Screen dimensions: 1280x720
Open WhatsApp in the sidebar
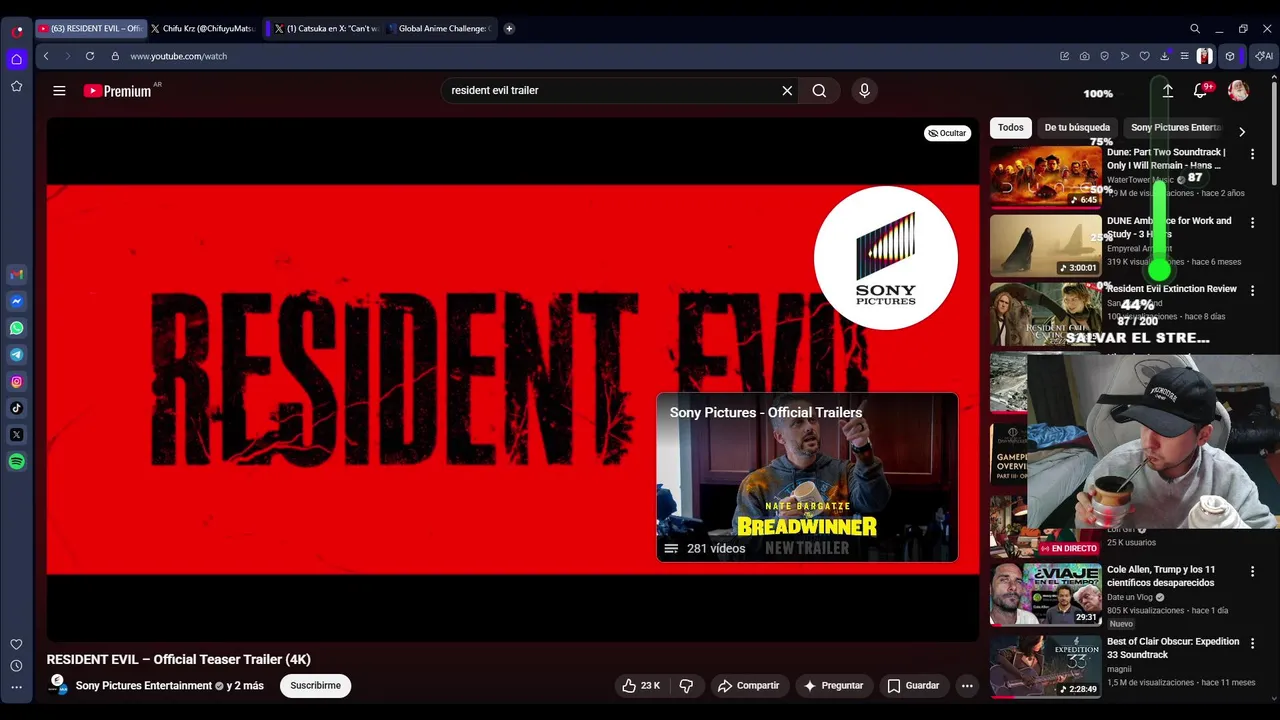[x=16, y=328]
